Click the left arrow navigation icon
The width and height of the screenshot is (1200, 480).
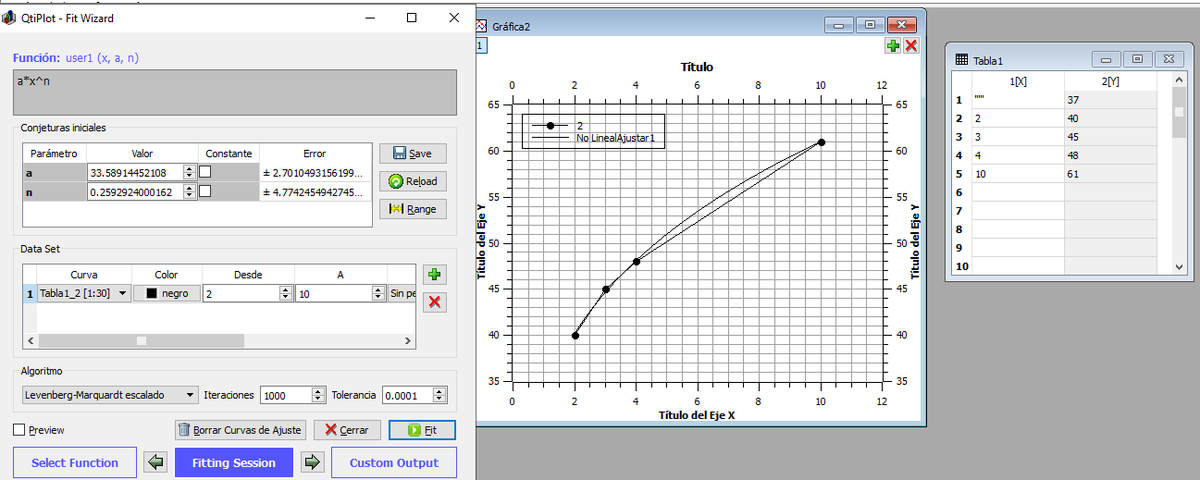[x=155, y=463]
